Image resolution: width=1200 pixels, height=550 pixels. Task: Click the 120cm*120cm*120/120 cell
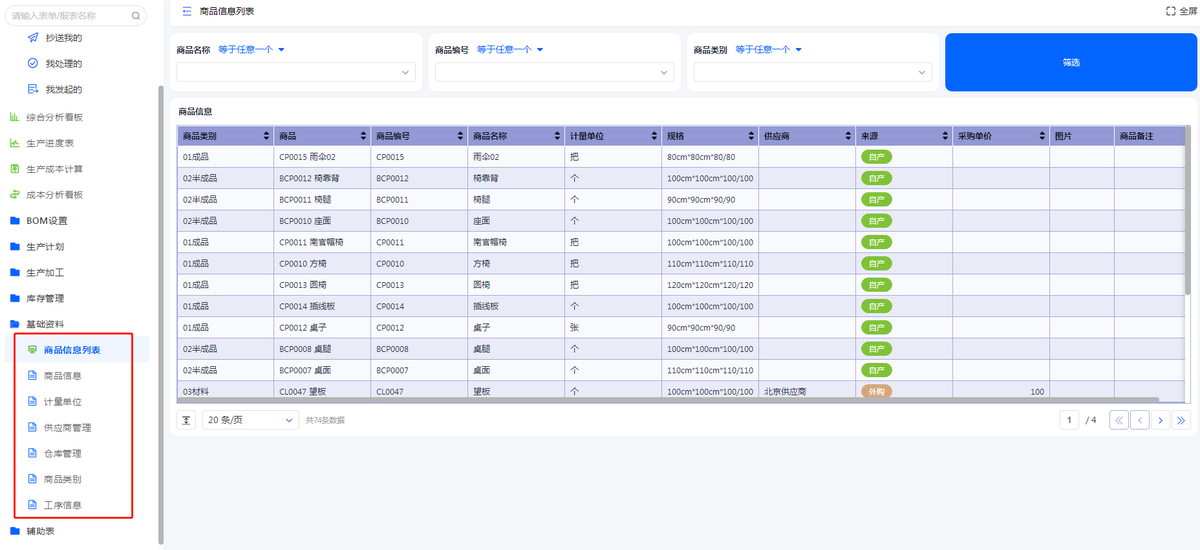[710, 285]
